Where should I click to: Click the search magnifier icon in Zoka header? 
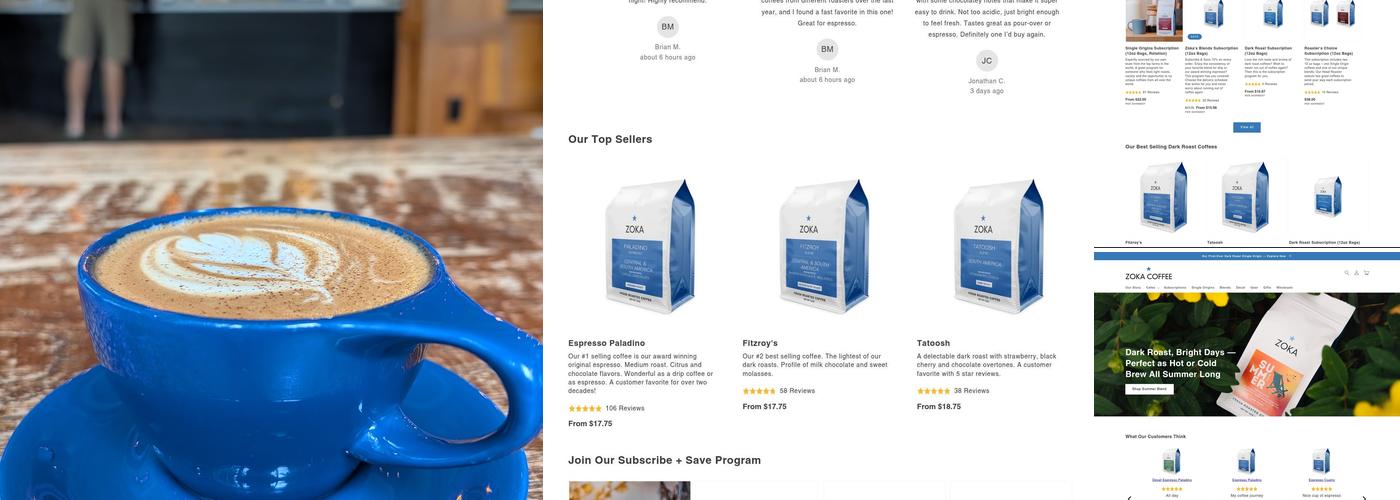point(1347,273)
